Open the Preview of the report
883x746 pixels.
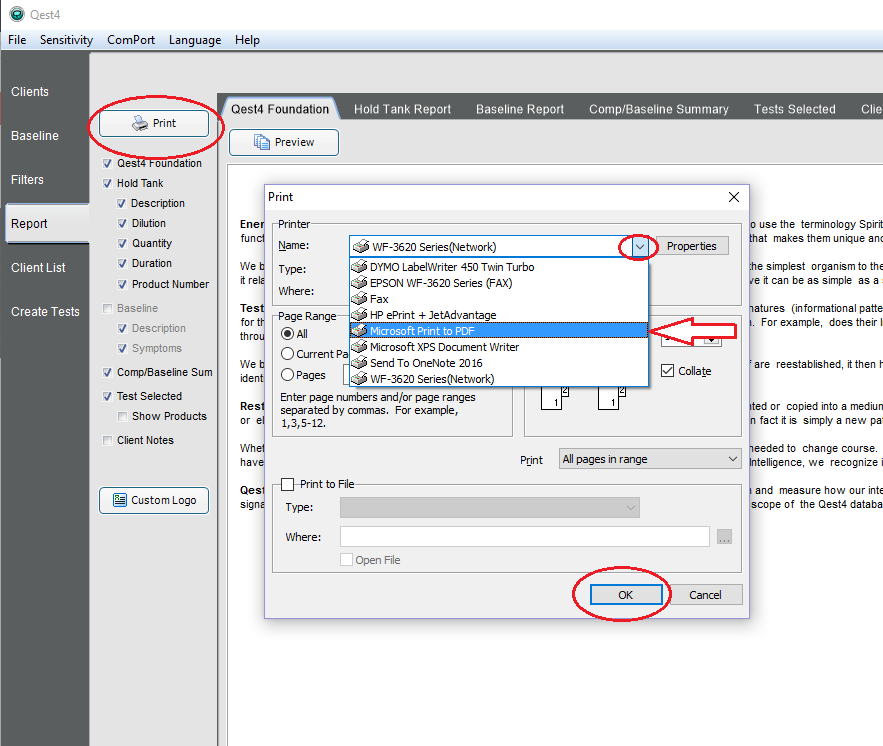[284, 142]
